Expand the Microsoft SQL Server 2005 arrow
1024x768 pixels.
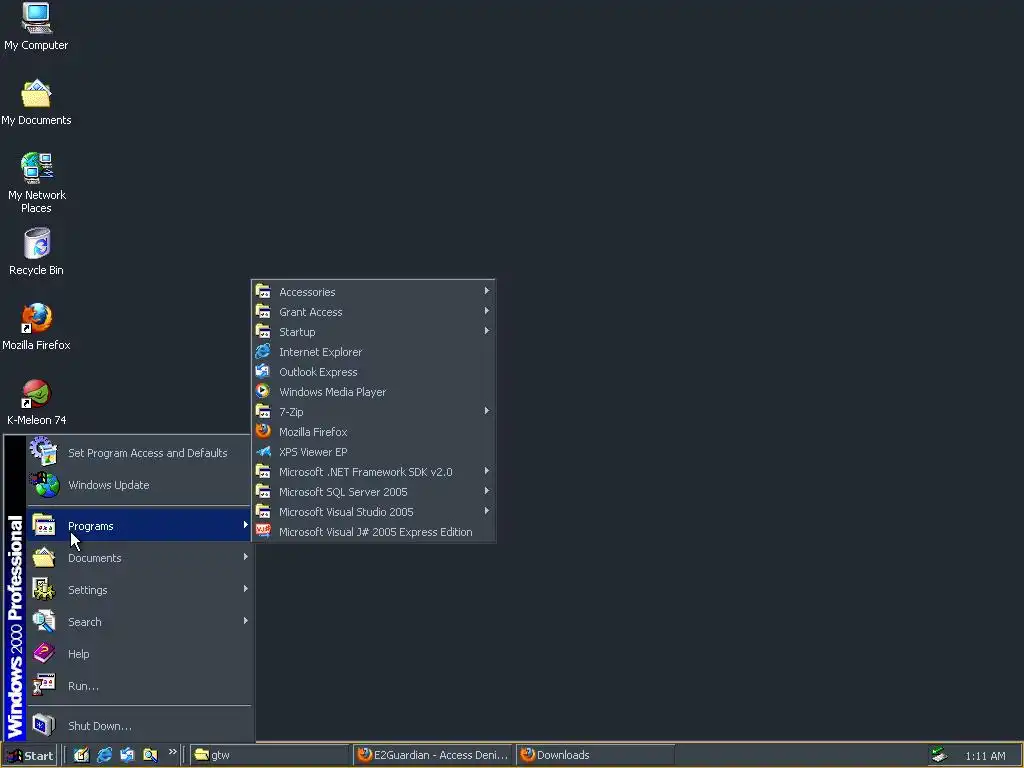[487, 490]
